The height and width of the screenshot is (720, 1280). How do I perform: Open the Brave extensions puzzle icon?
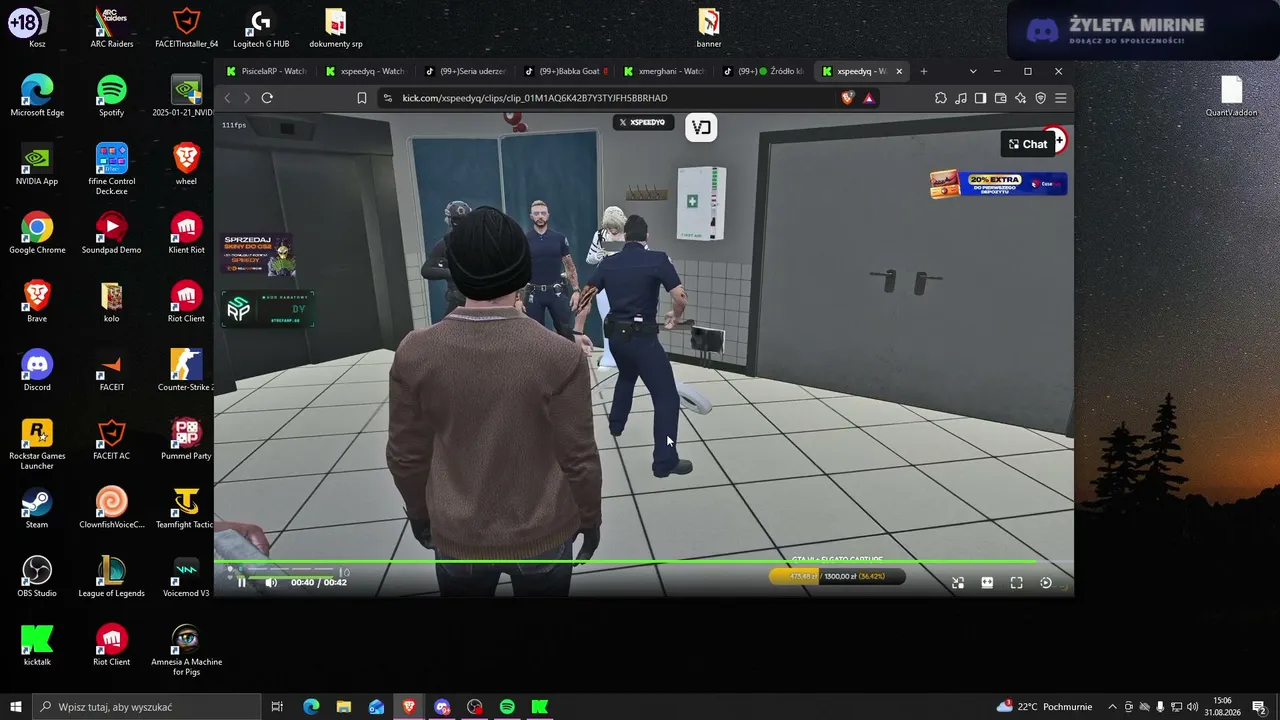click(941, 98)
